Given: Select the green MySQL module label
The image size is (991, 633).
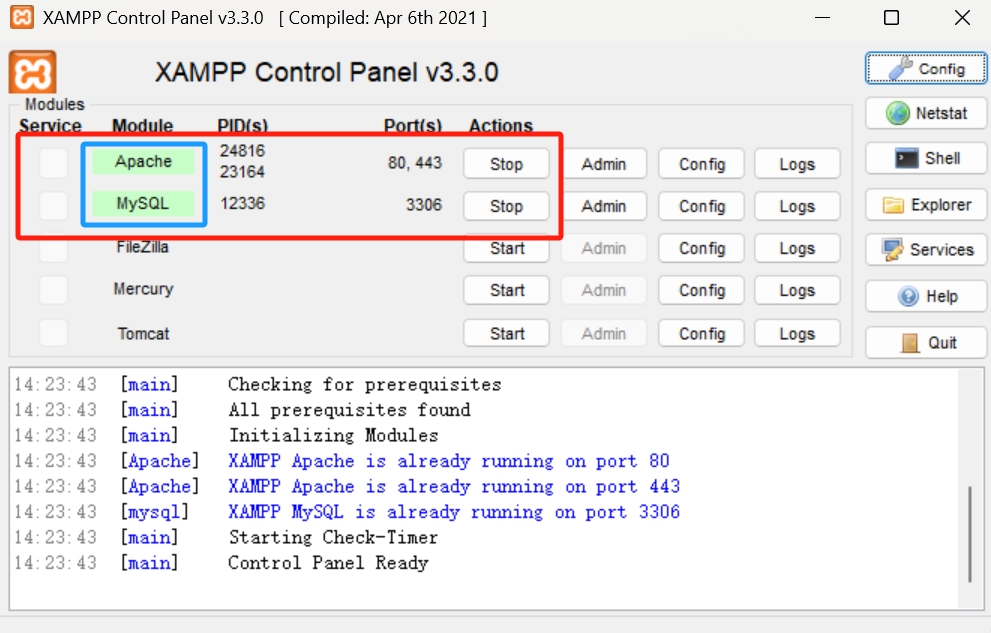Looking at the screenshot, I should pyautogui.click(x=143, y=203).
